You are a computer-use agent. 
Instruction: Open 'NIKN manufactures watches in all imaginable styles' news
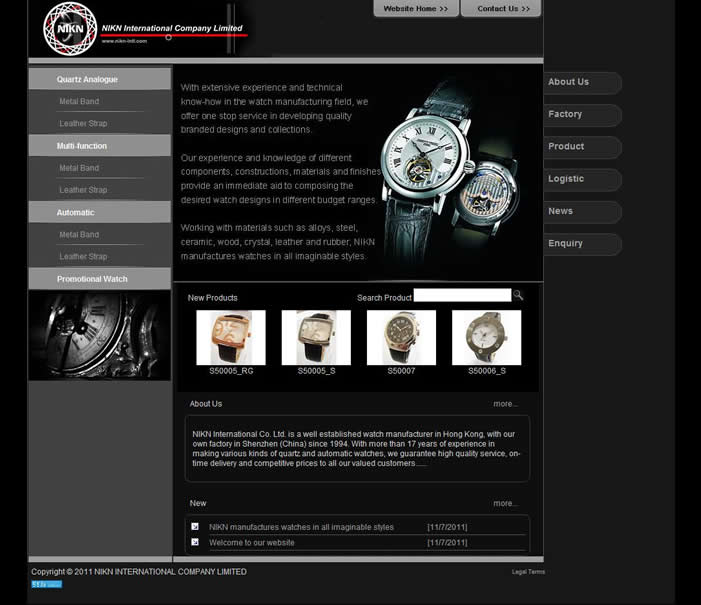[x=301, y=527]
